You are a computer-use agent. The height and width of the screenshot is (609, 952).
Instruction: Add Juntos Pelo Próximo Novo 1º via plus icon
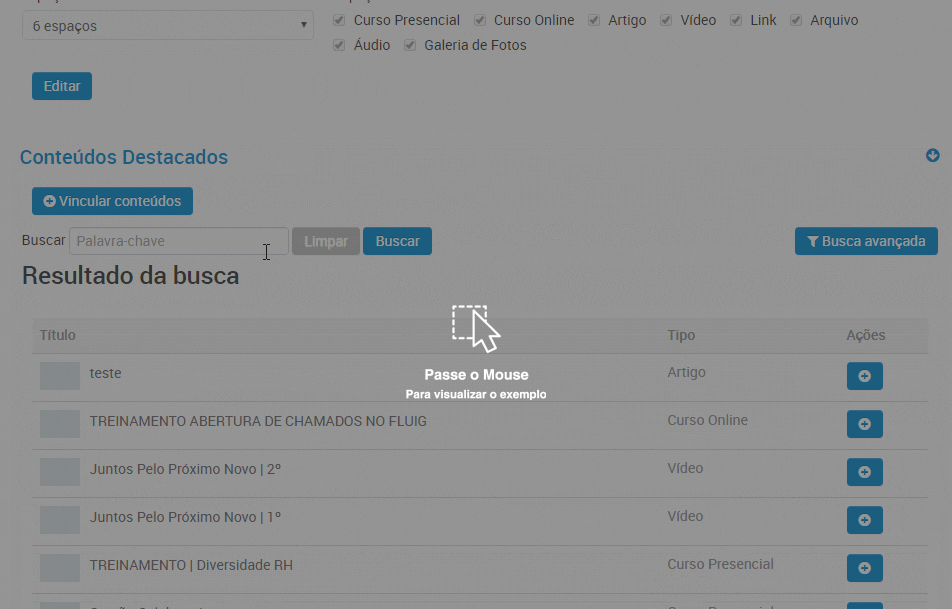864,520
